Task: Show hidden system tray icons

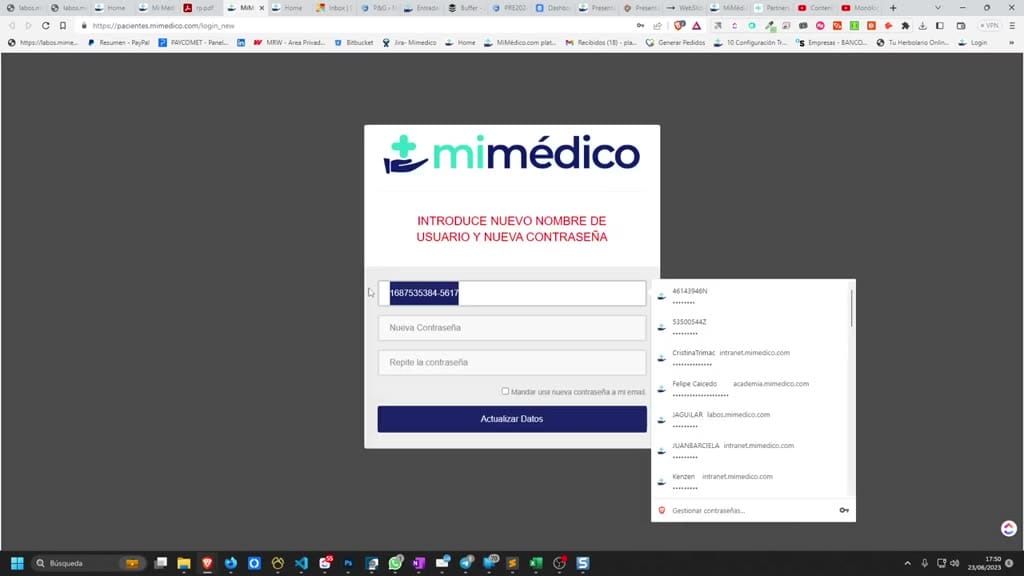Action: coord(907,563)
